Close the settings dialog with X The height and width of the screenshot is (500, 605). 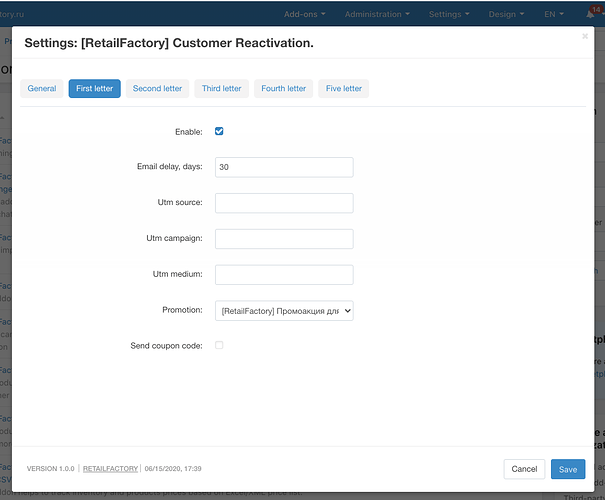585,36
